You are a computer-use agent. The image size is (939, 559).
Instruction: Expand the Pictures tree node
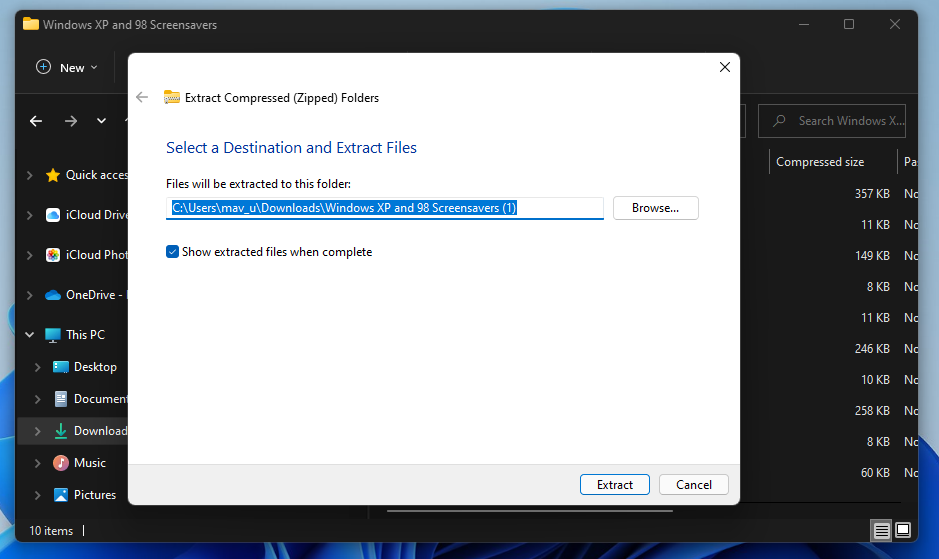click(x=37, y=495)
